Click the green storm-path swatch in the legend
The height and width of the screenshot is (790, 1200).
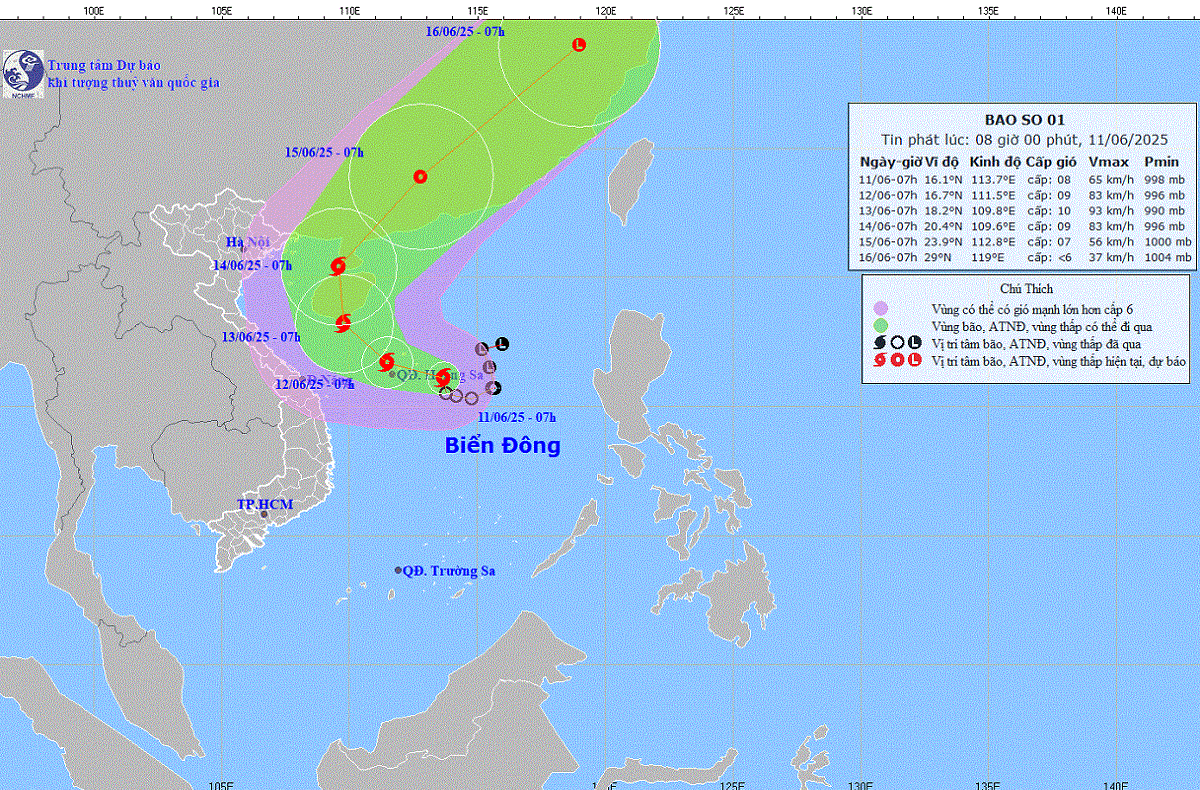(880, 325)
